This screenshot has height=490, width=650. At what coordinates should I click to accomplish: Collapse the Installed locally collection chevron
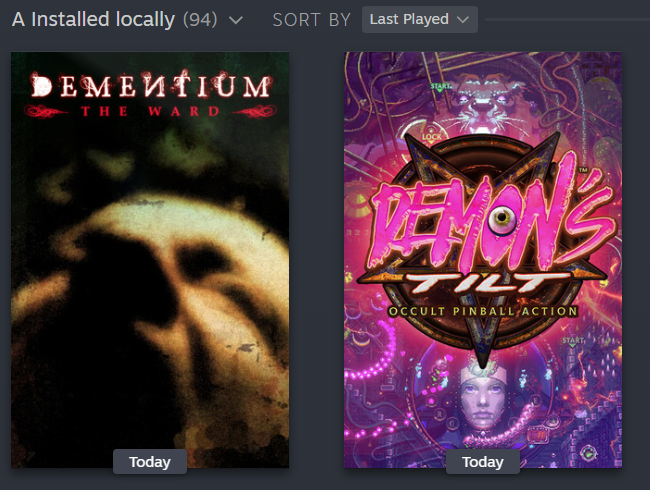(235, 20)
